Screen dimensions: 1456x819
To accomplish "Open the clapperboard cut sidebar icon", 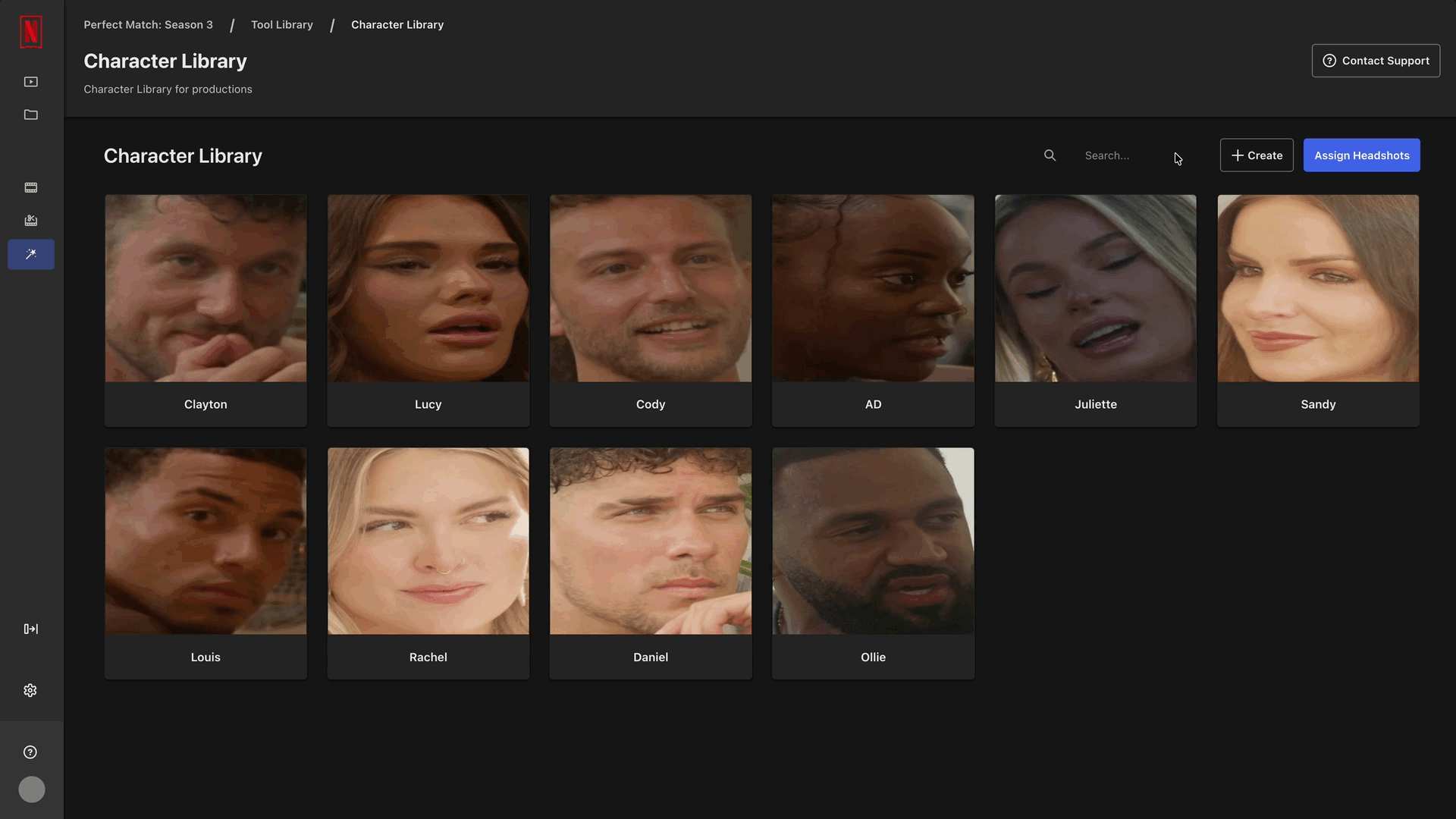I will click(31, 221).
